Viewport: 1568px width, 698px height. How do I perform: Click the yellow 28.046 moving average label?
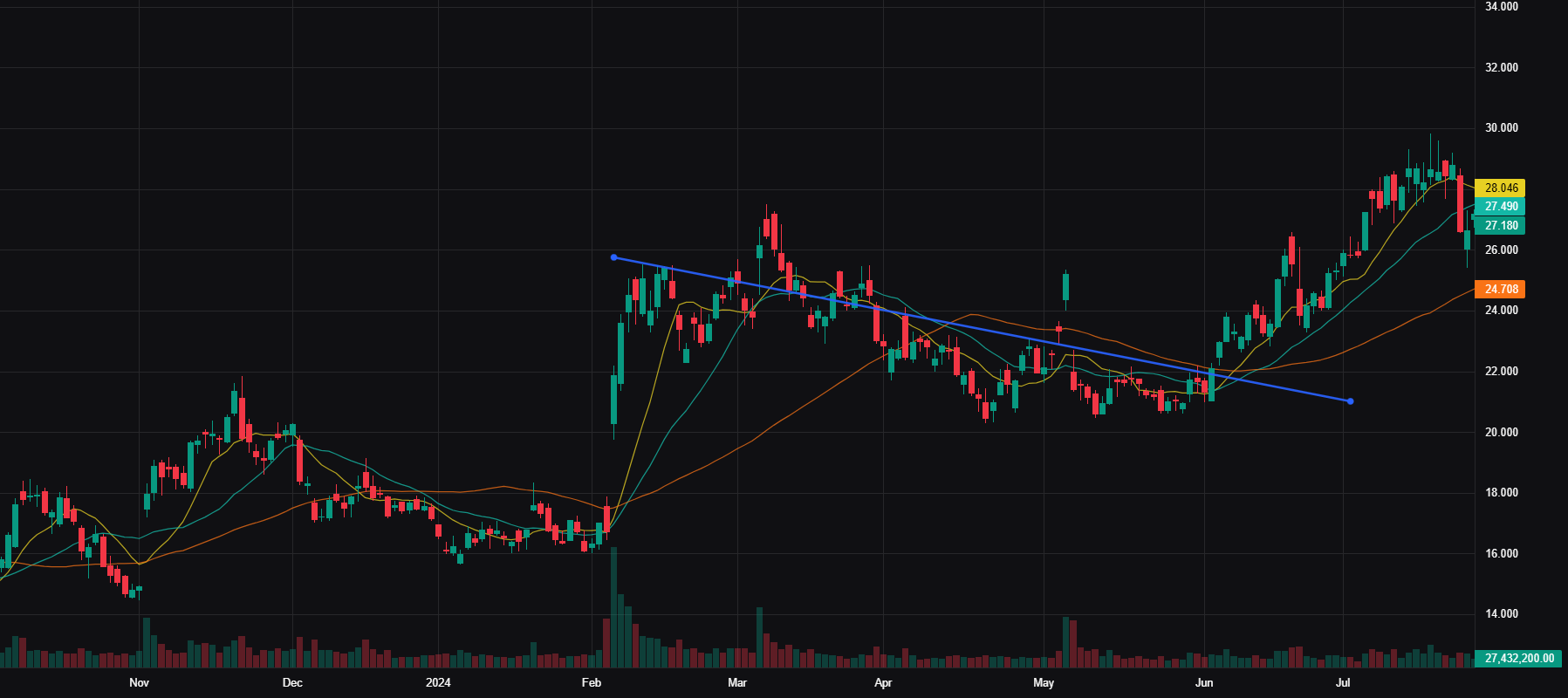coord(1500,188)
